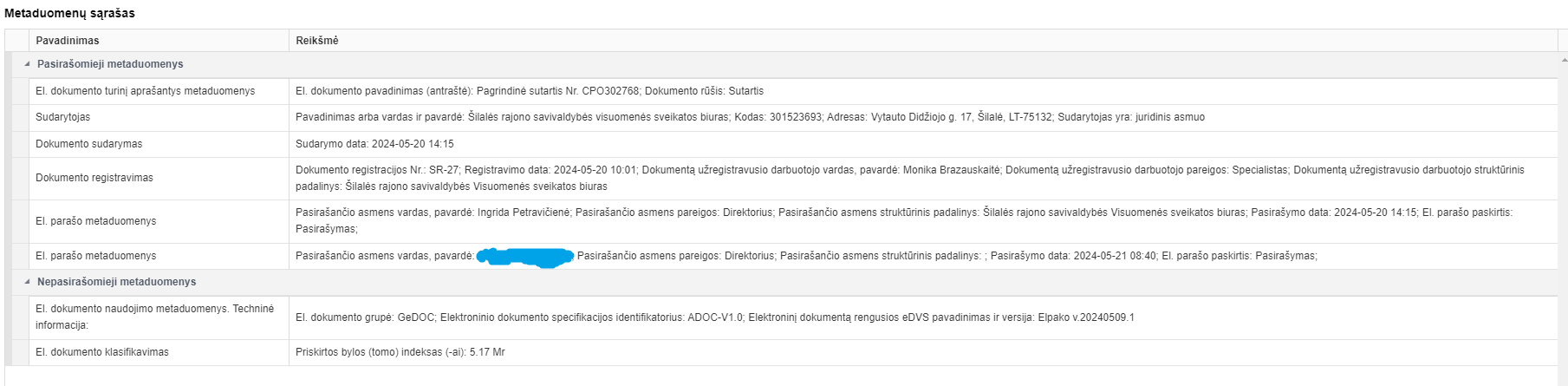
Task: Collapse the Pasirašomieji metaduomenys group
Action: point(27,64)
